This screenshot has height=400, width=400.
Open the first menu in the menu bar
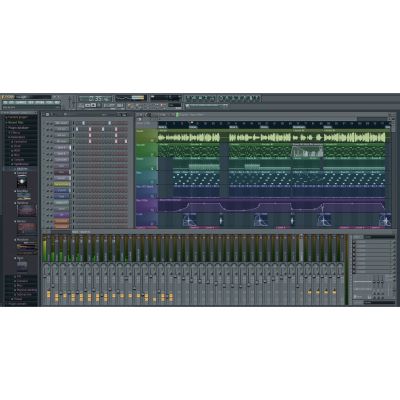click(5, 103)
